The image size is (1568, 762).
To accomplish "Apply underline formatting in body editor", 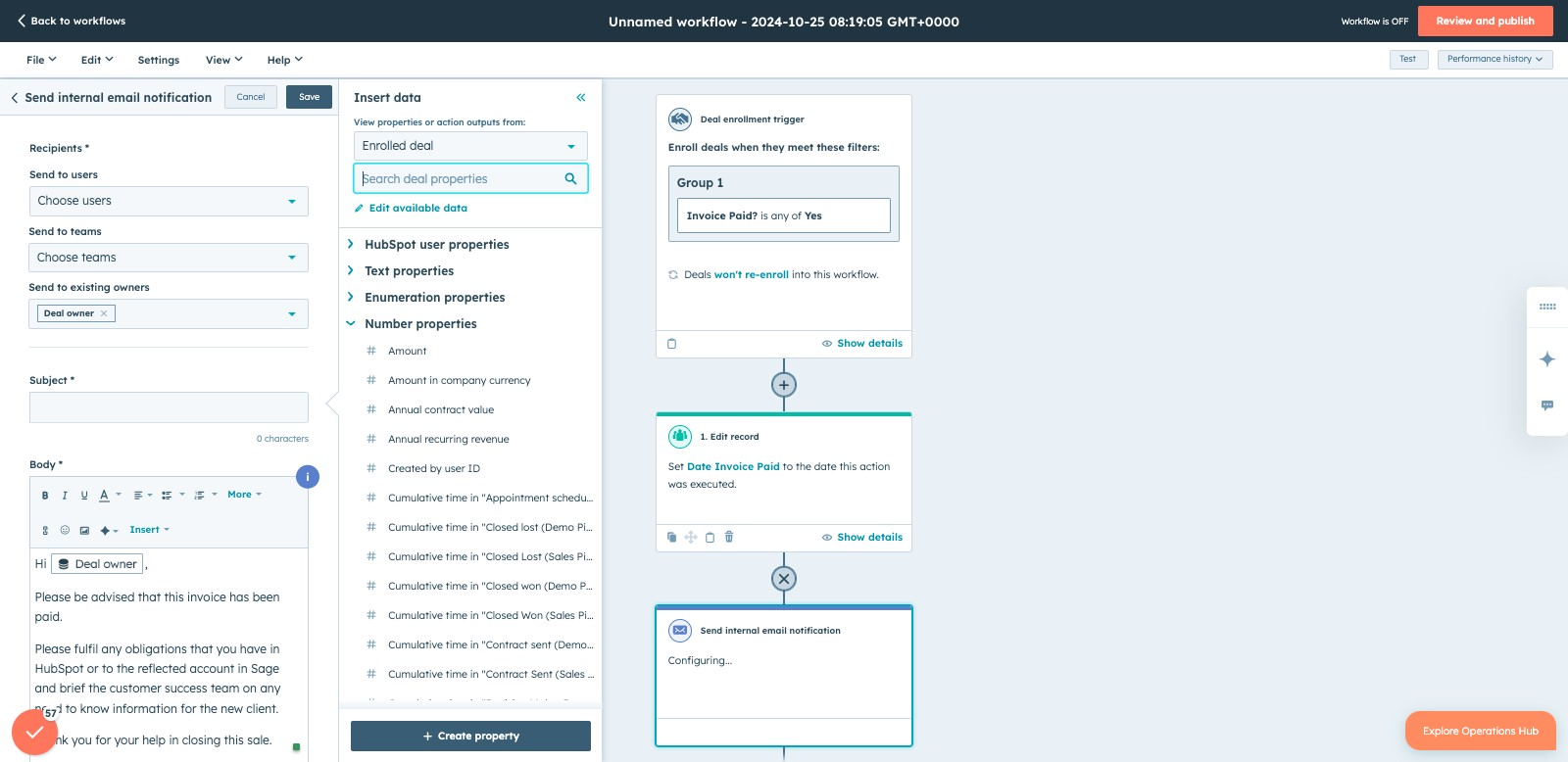I will 84,496.
